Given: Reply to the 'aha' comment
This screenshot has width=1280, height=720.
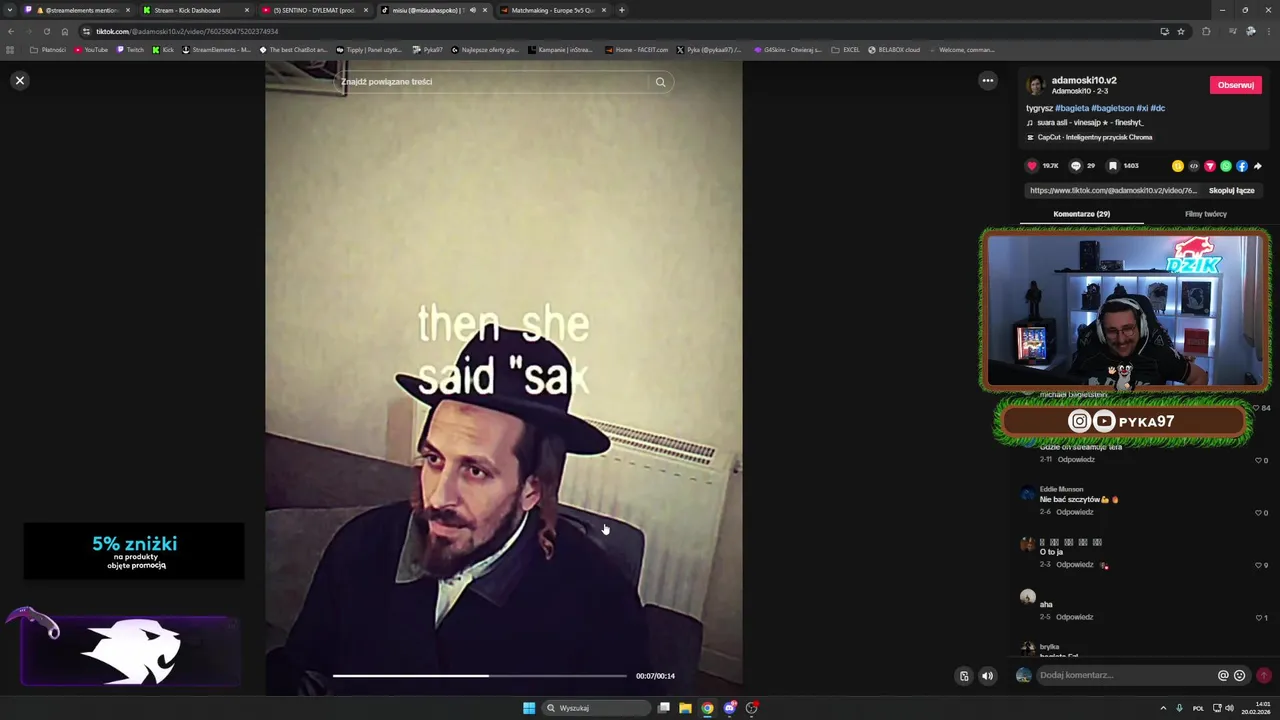Looking at the screenshot, I should tap(1075, 617).
